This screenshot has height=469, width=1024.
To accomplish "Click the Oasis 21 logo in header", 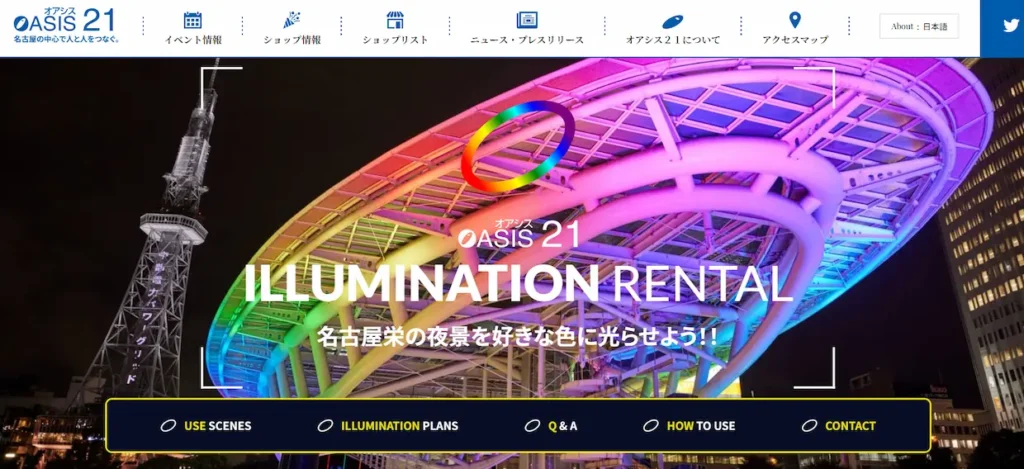I will pyautogui.click(x=65, y=25).
